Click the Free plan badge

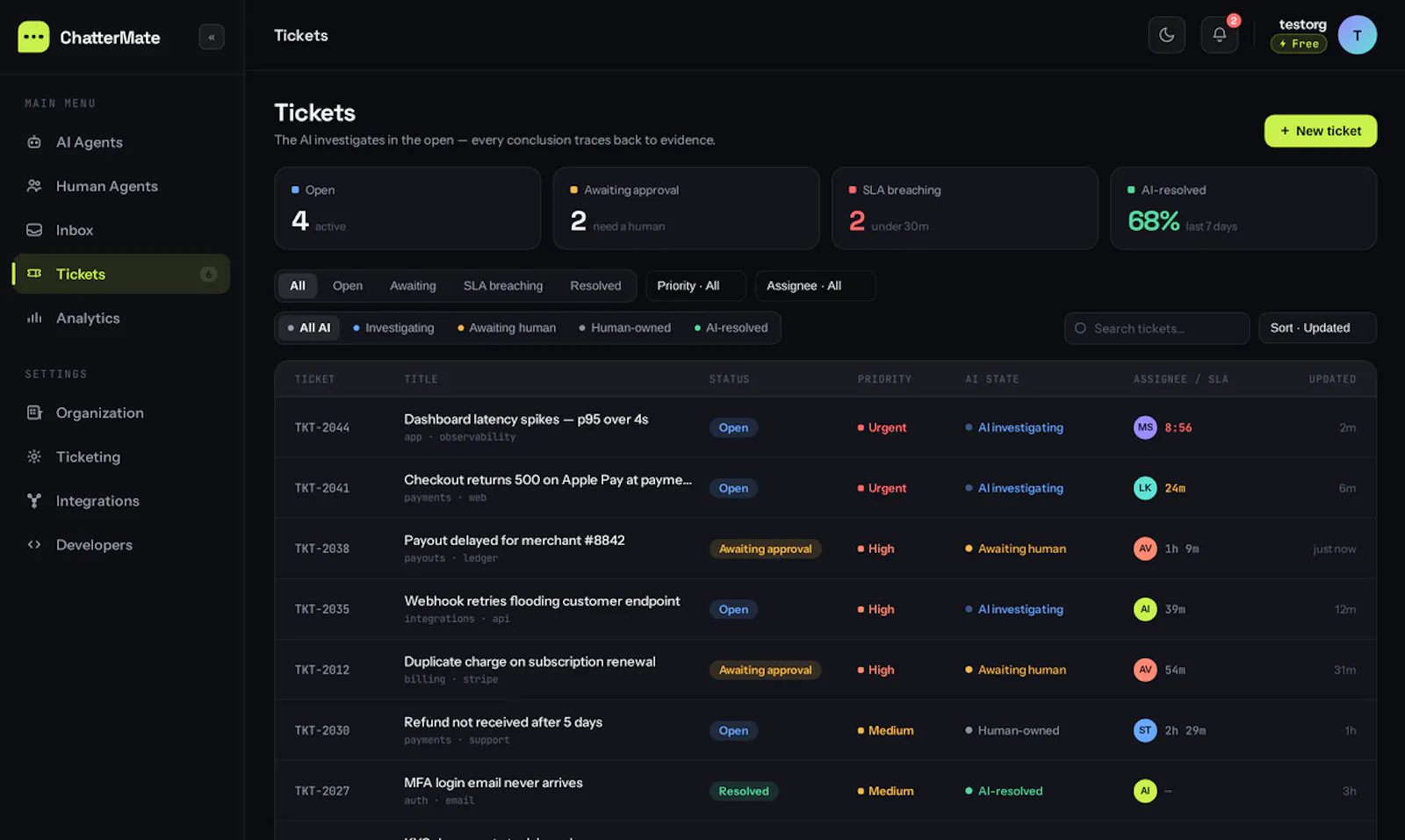click(1299, 44)
